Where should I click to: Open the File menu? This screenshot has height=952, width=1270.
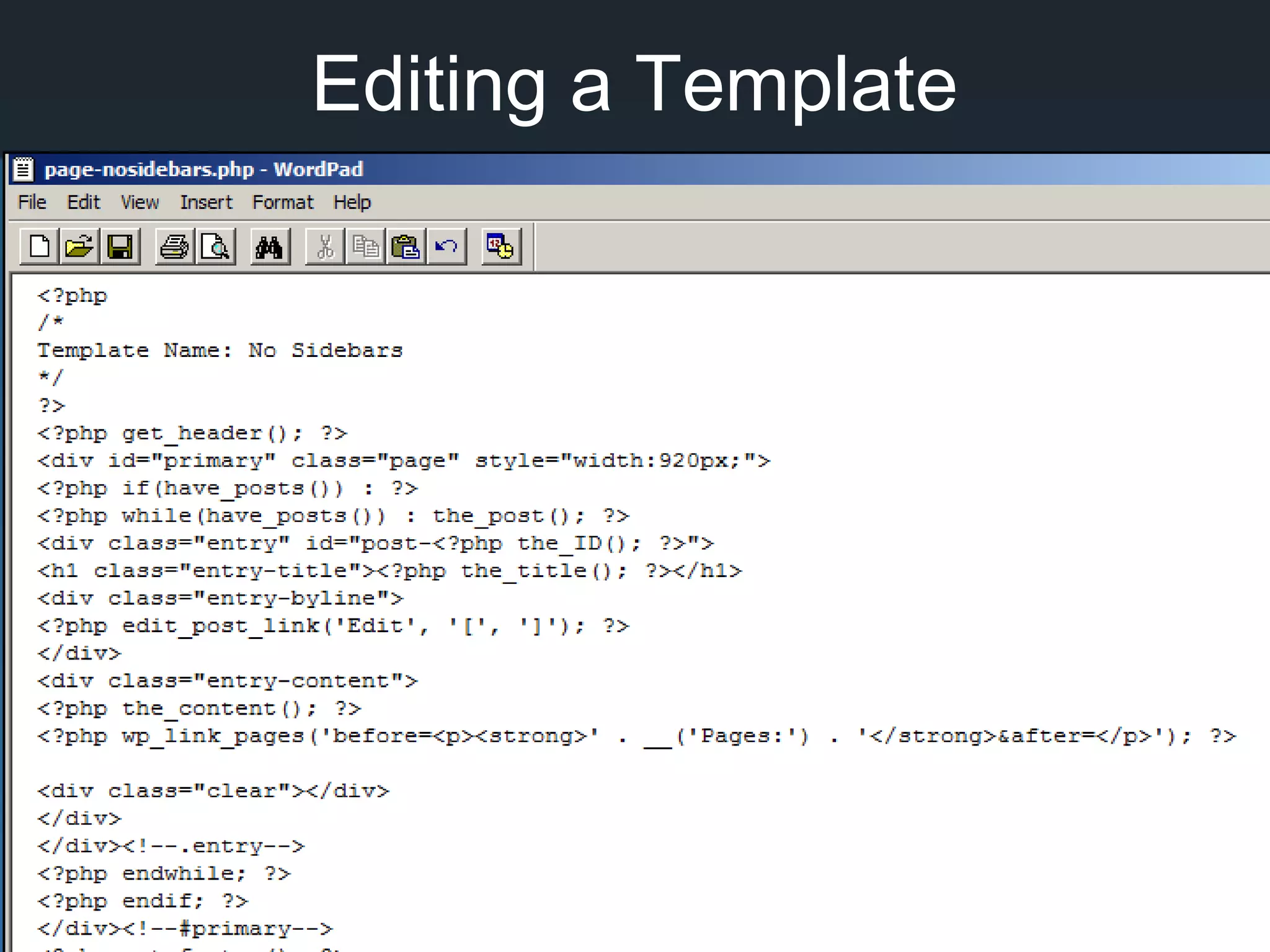tap(32, 202)
